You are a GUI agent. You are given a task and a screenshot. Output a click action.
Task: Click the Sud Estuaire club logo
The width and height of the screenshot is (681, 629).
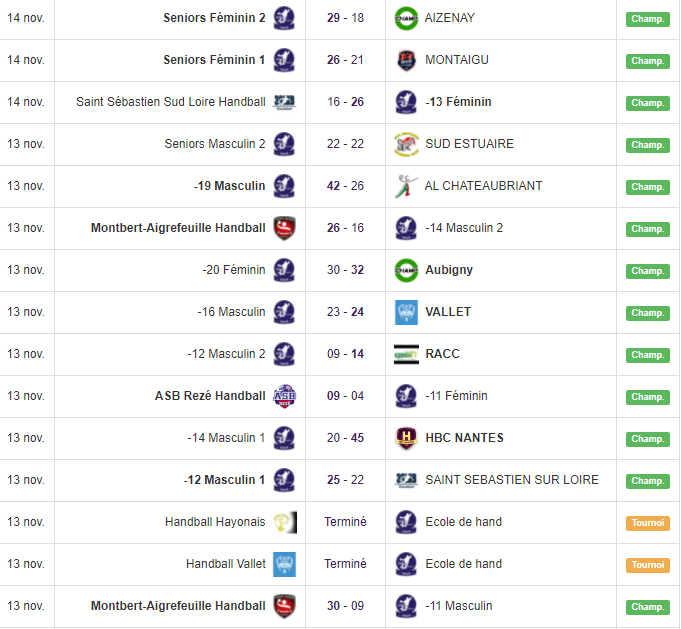tap(405, 144)
